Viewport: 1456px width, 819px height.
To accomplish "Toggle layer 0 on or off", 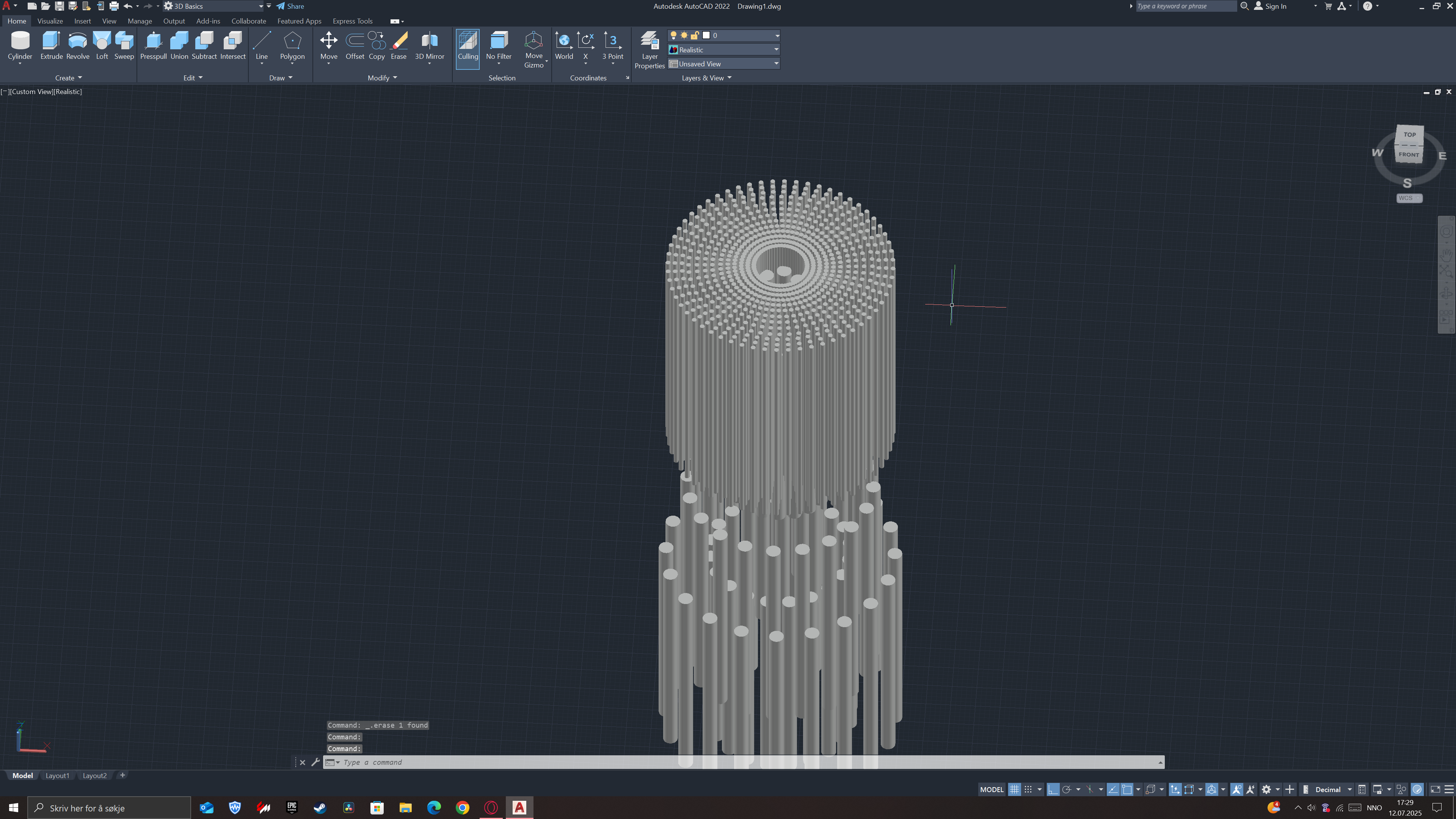I will click(x=673, y=35).
